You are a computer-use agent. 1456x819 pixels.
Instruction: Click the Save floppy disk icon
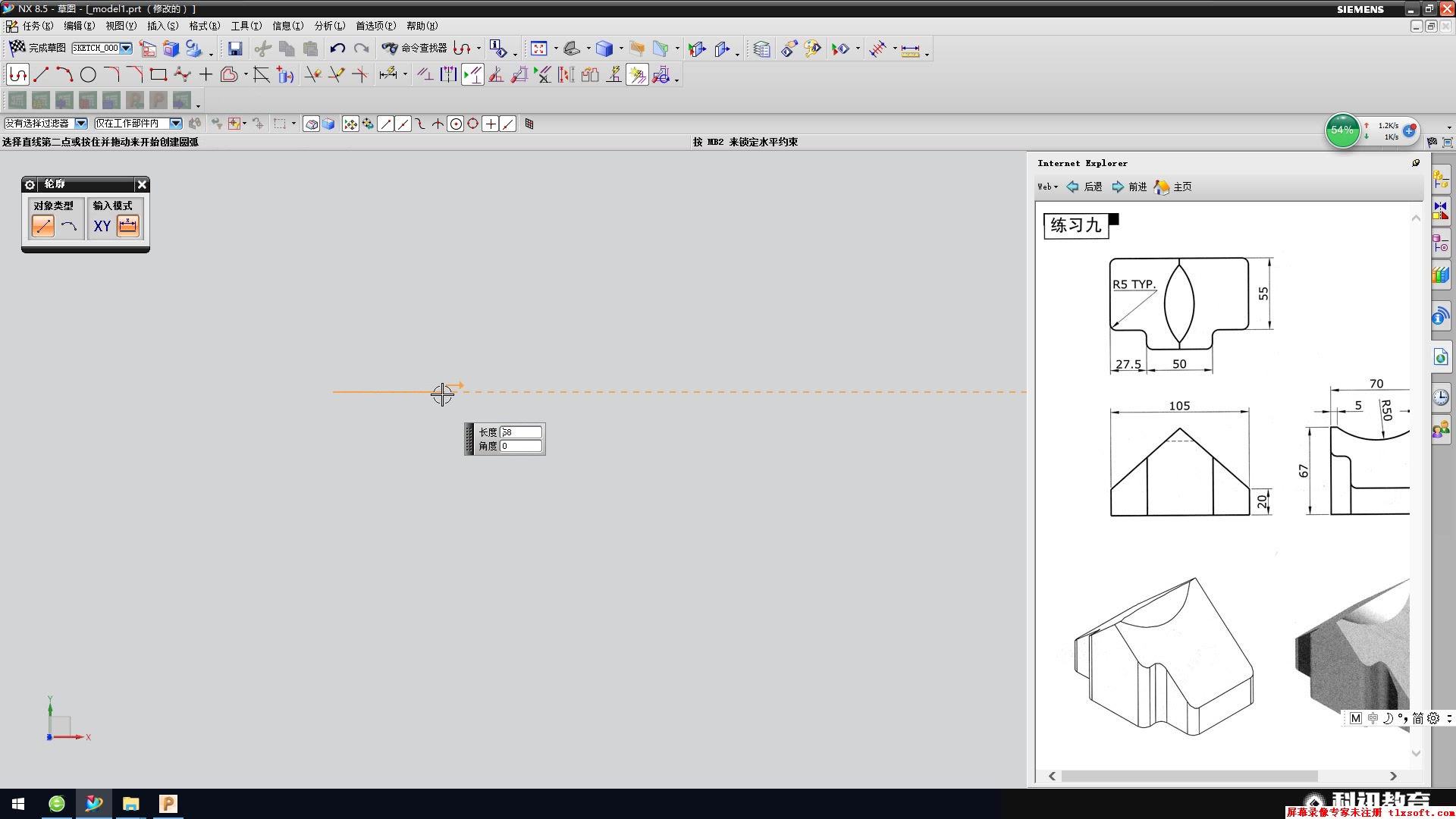click(235, 49)
